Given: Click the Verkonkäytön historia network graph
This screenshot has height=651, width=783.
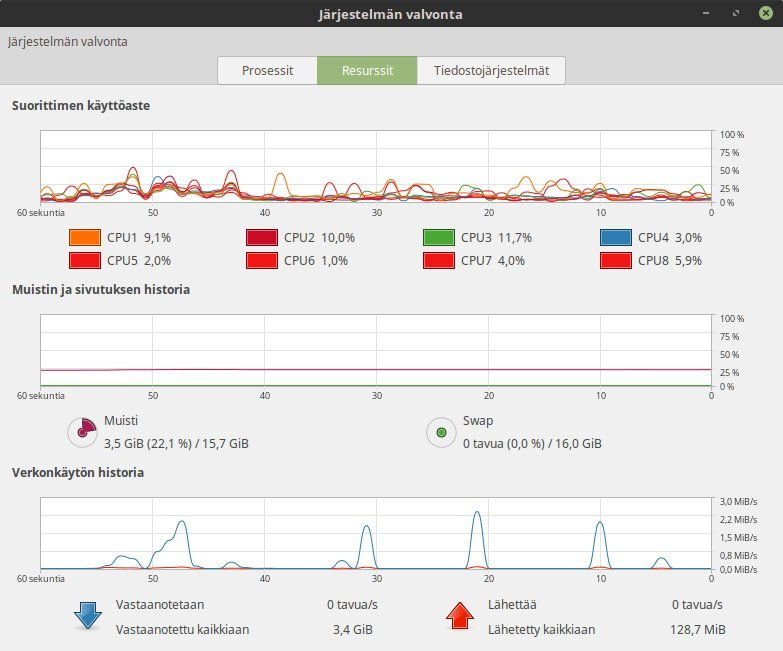Looking at the screenshot, I should point(376,534).
